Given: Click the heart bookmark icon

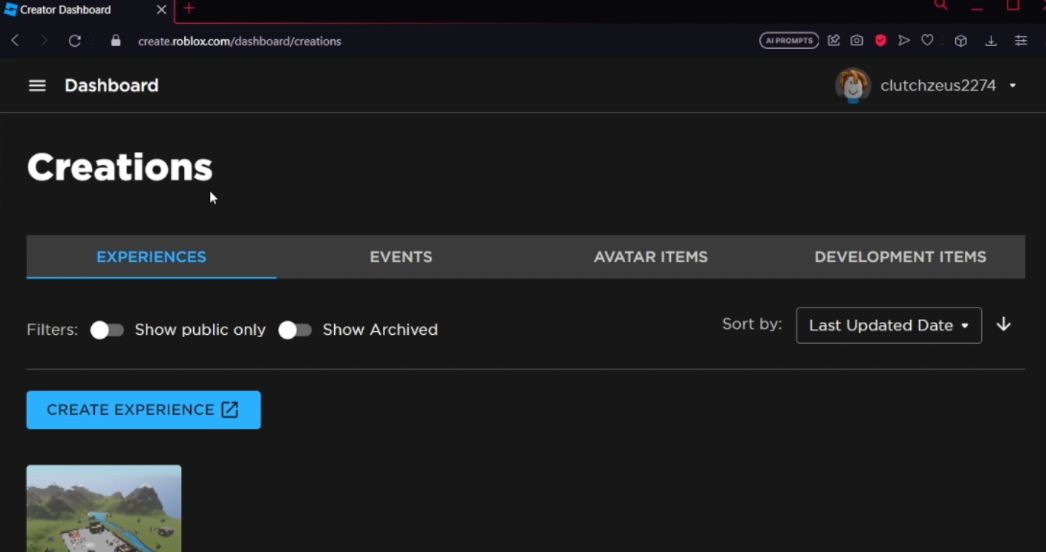Looking at the screenshot, I should pyautogui.click(x=928, y=41).
